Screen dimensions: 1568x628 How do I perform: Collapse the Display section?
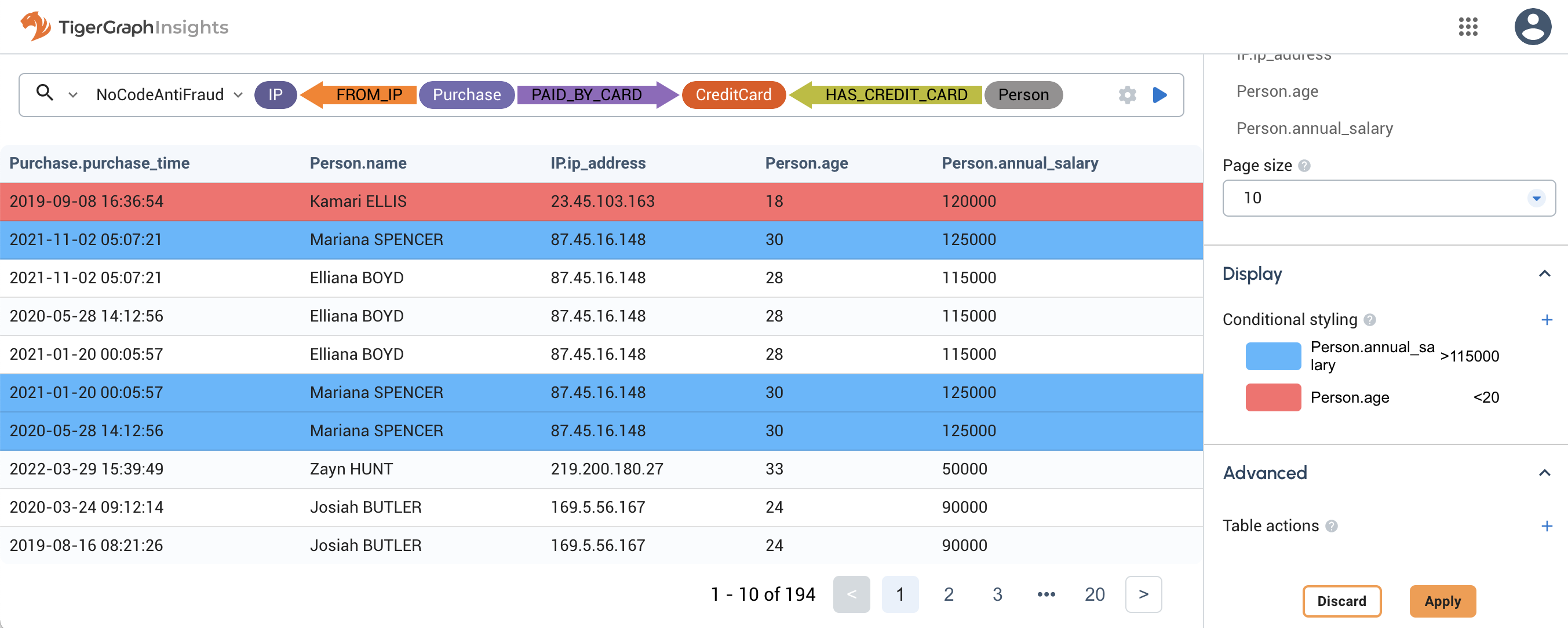[x=1544, y=275]
